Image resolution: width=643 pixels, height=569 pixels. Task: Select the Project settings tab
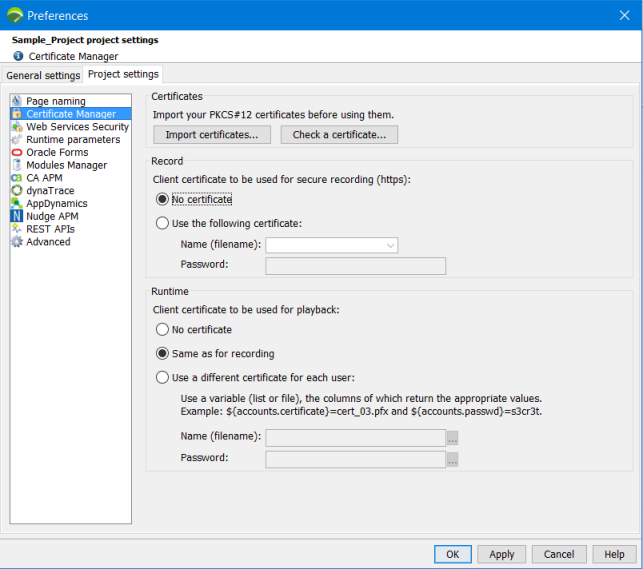[123, 74]
